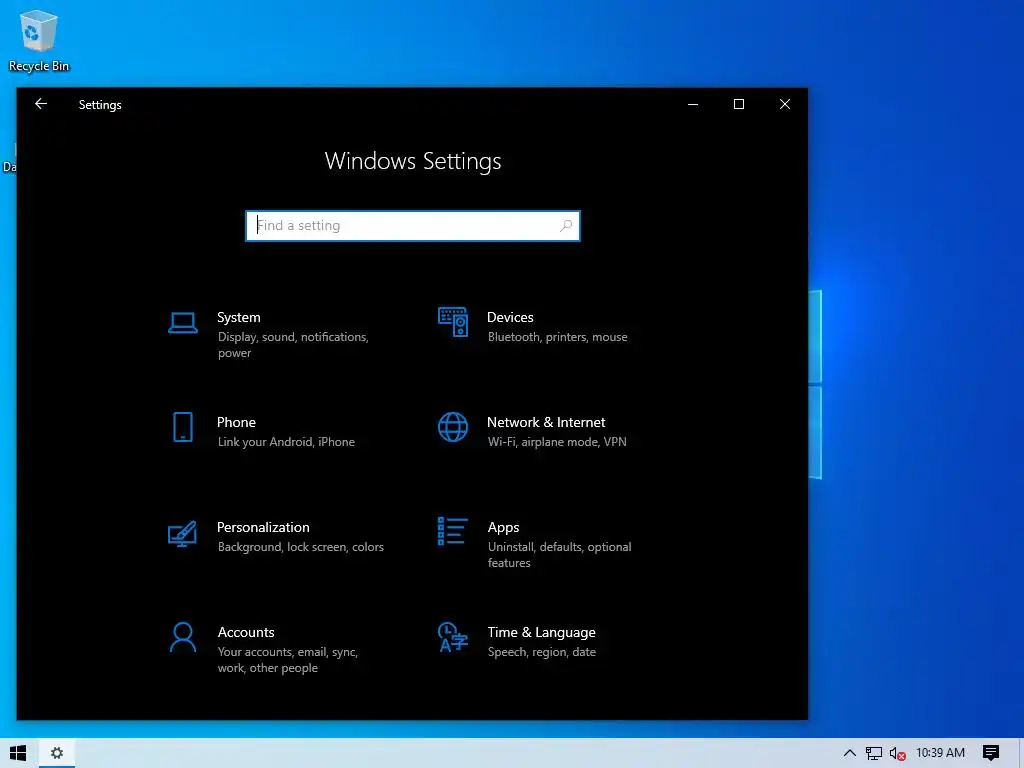Open the Devices keyboard-speaker icon
Viewport: 1024px width, 768px height.
[453, 322]
